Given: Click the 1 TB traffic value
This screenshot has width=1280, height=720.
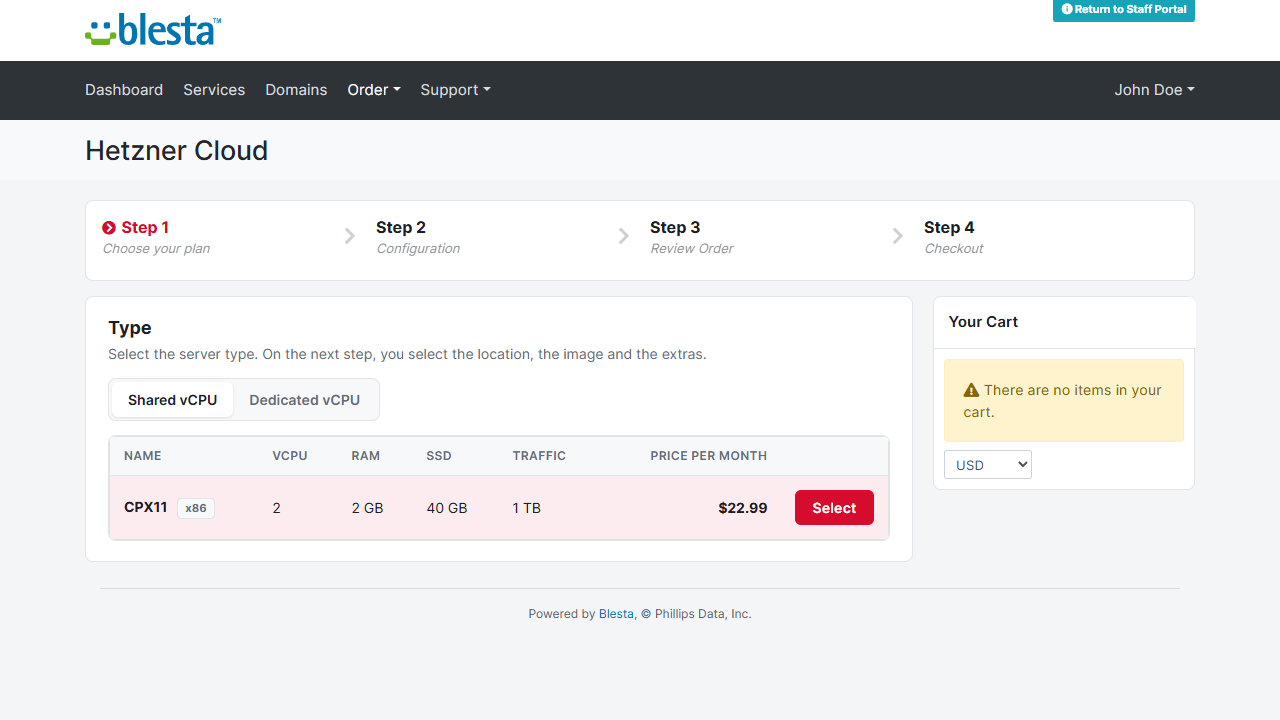Looking at the screenshot, I should point(527,508).
